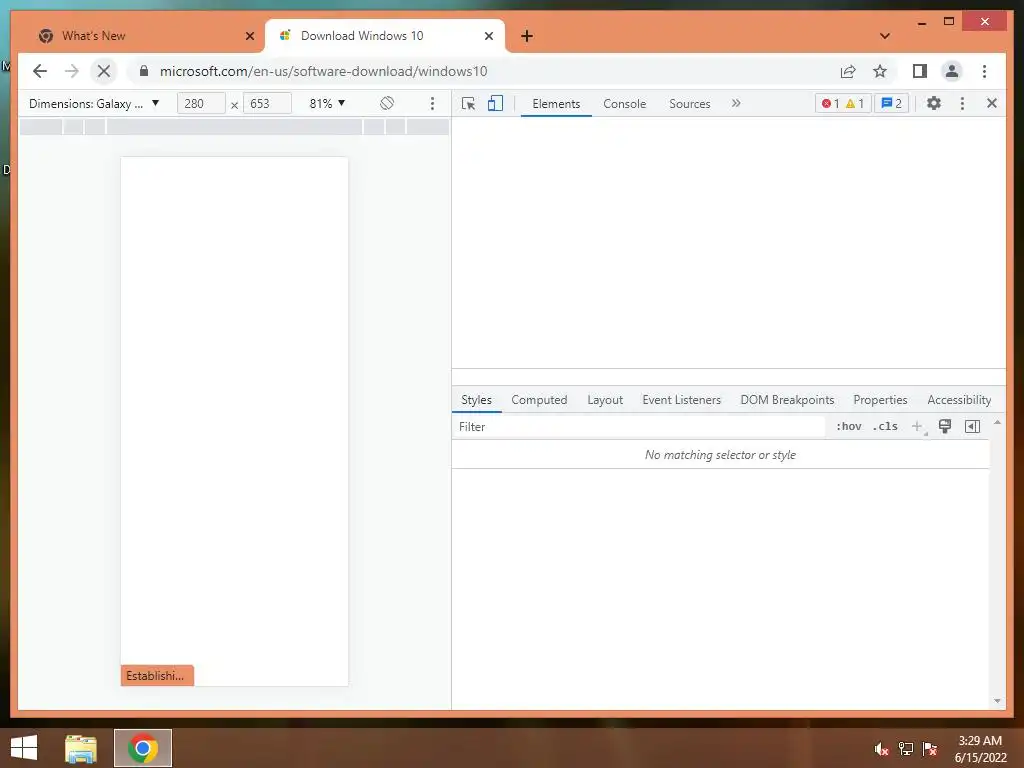
Task: Click the forward navigation arrow
Action: [x=72, y=71]
